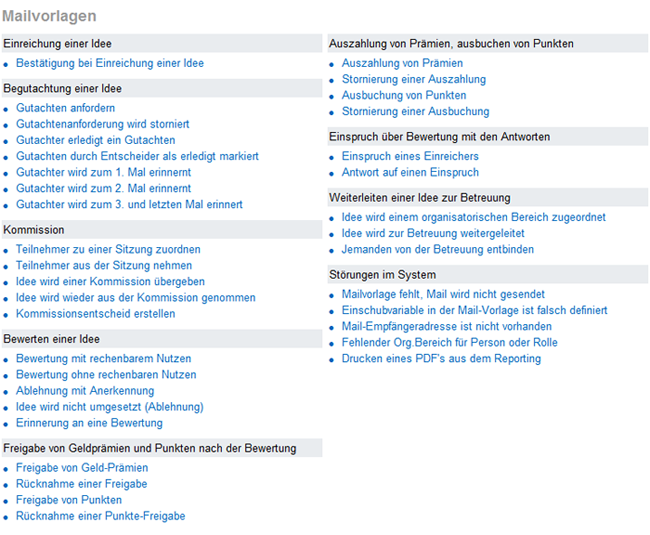Select 'Stornierung einer Ausbuchung' link
650x535 pixels.
[x=415, y=112]
